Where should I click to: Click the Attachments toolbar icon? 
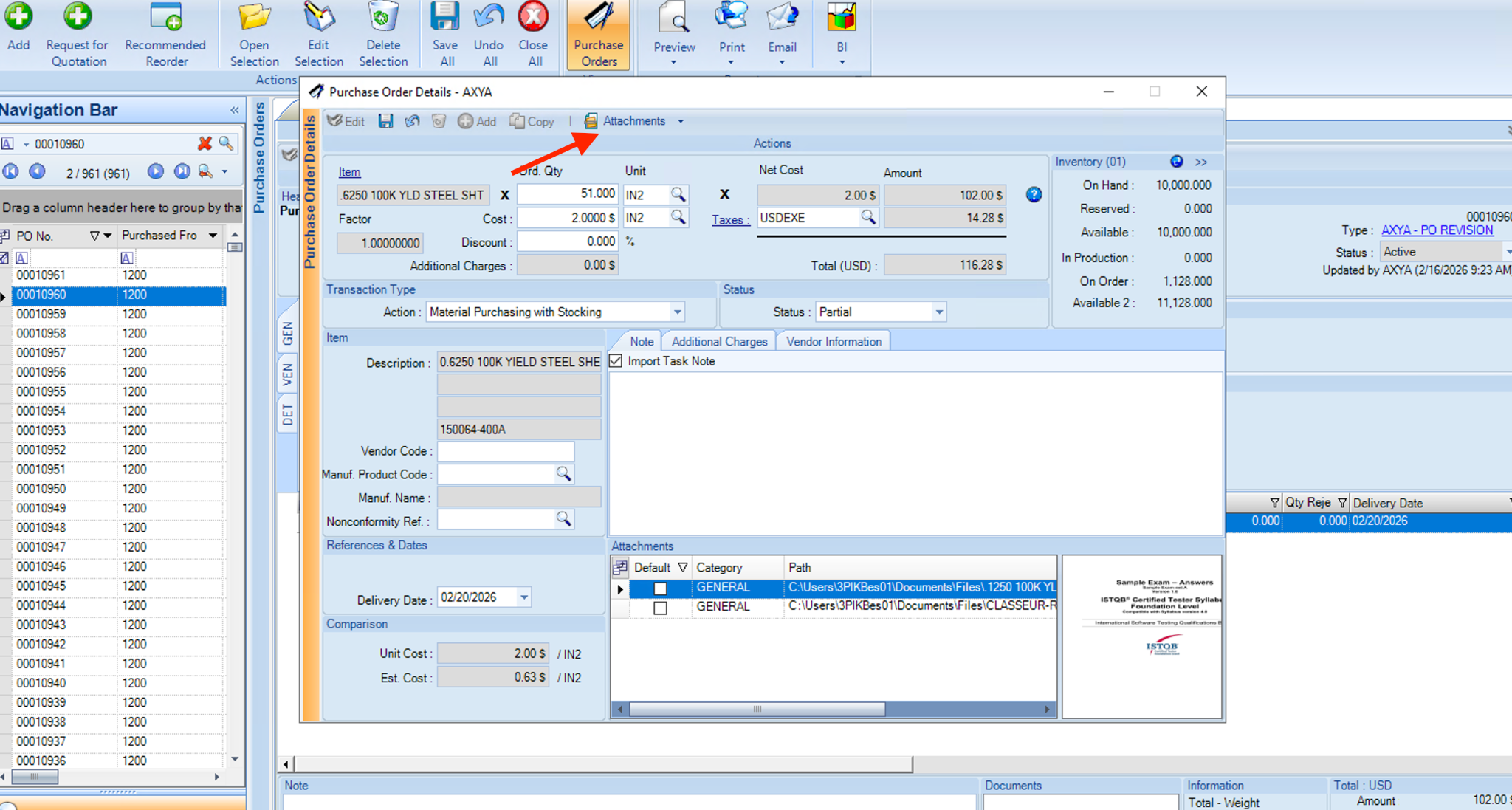pyautogui.click(x=591, y=121)
